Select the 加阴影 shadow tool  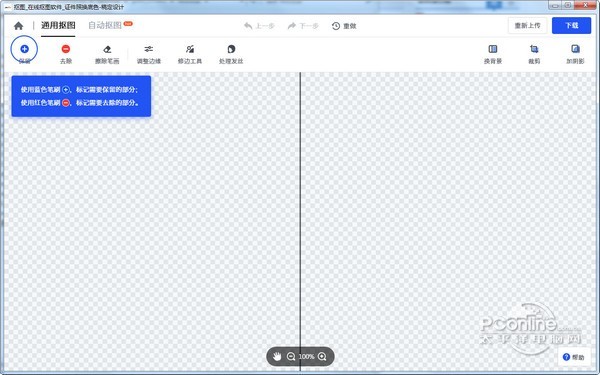click(575, 54)
